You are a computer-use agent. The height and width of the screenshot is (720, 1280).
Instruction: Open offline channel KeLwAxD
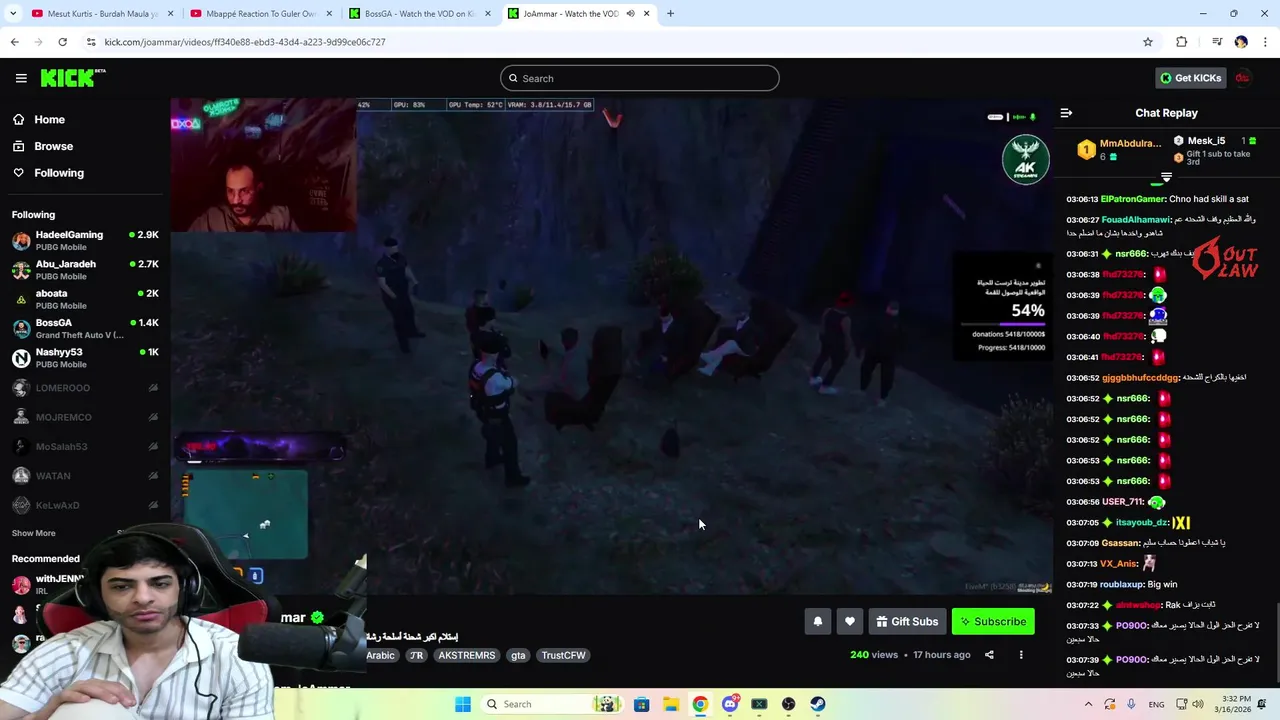pyautogui.click(x=85, y=505)
